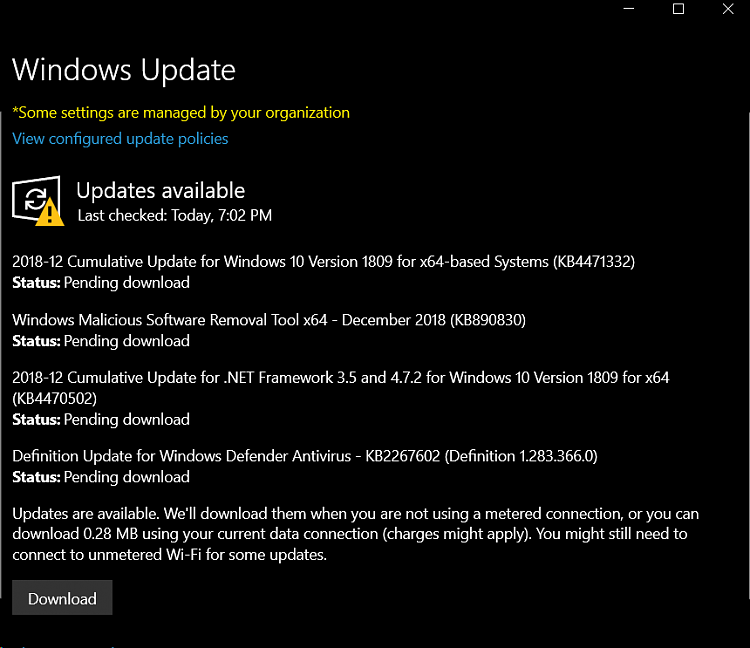This screenshot has height=648, width=750.
Task: Click the Updates available warning icon
Action: tap(38, 200)
